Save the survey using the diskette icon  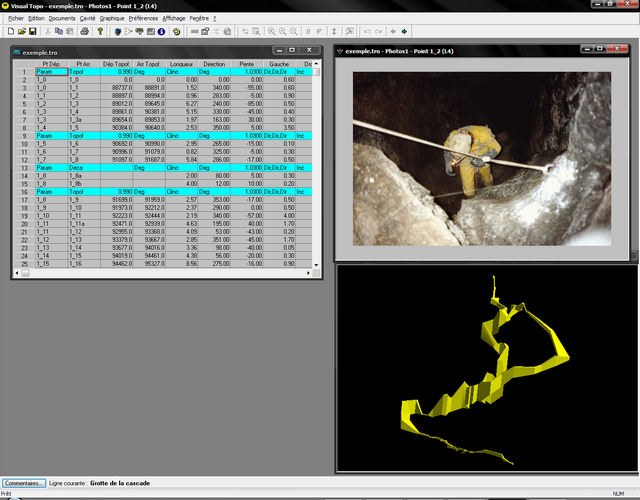pyautogui.click(x=33, y=31)
